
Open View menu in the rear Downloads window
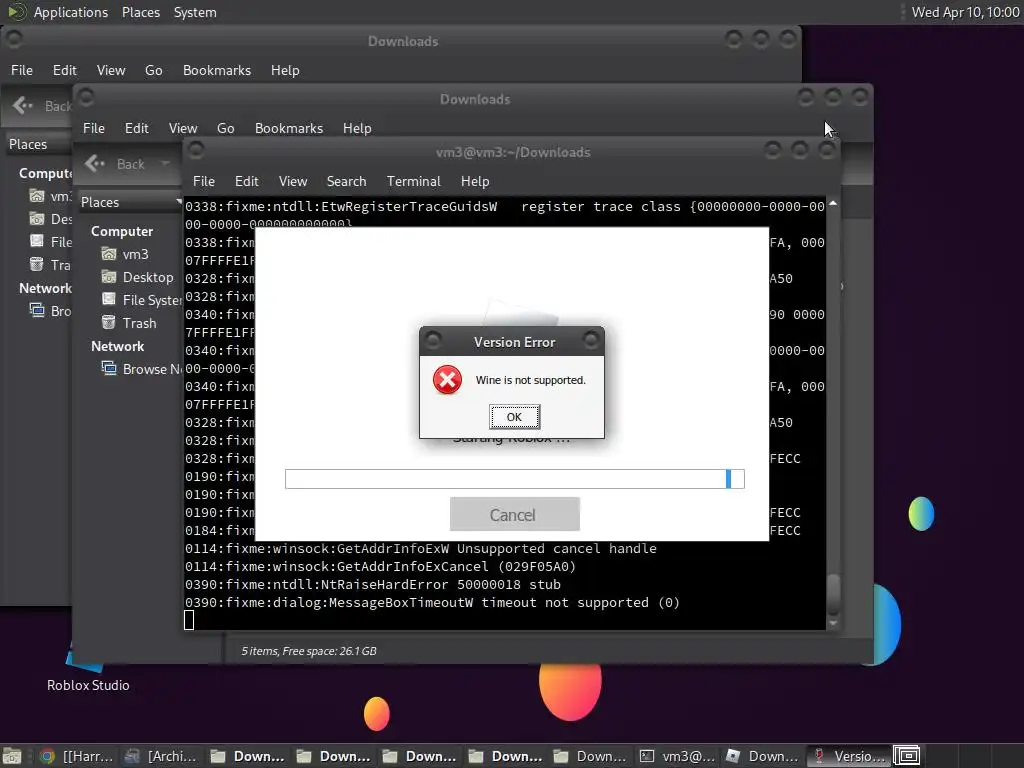[111, 70]
